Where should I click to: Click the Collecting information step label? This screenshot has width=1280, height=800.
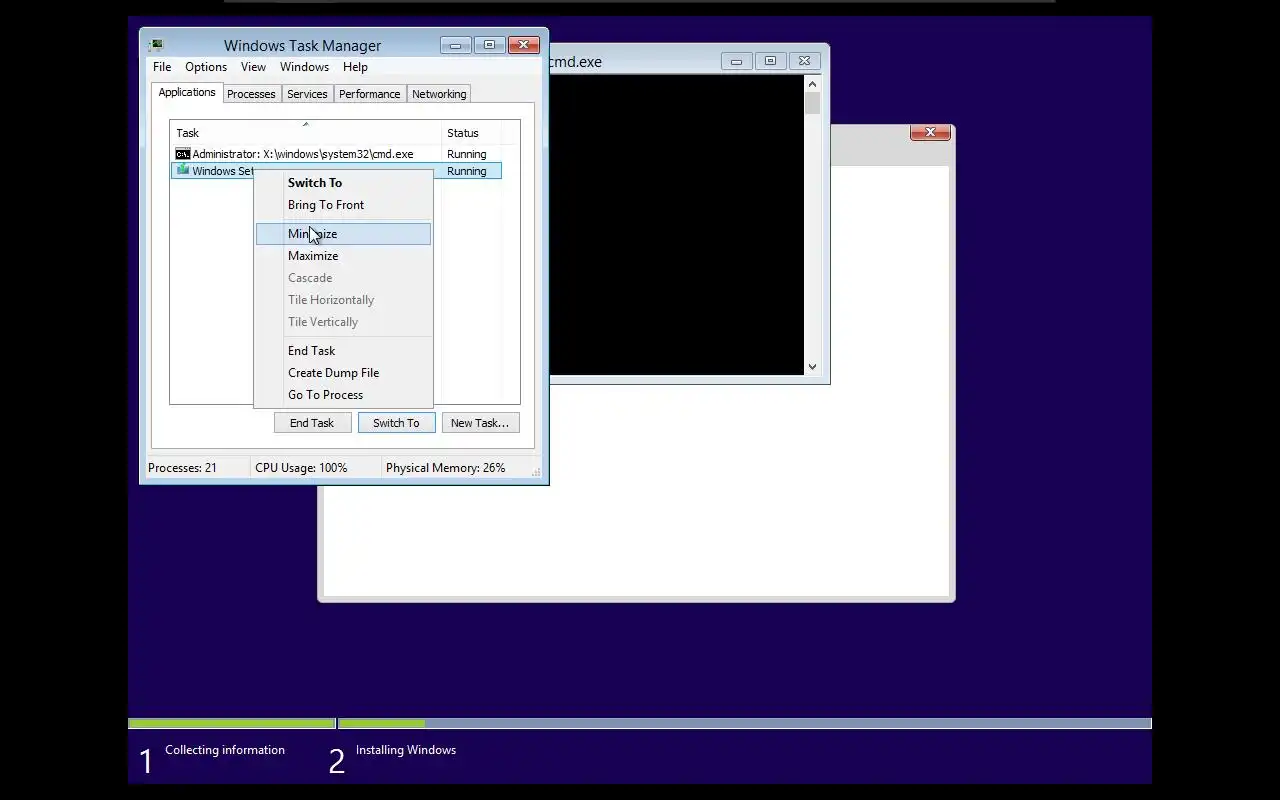[225, 750]
